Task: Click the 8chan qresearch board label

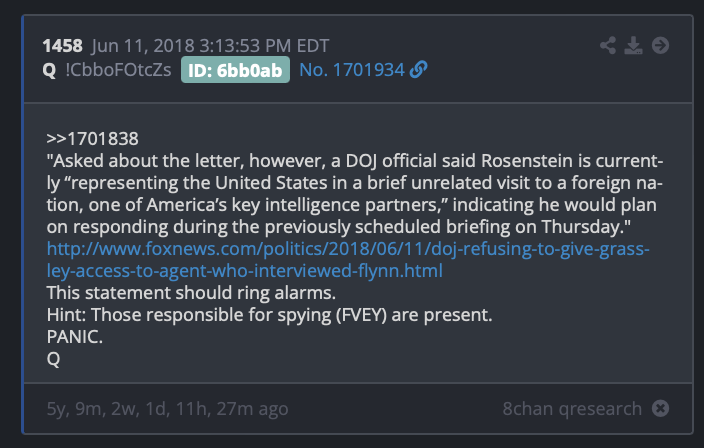Action: 572,409
